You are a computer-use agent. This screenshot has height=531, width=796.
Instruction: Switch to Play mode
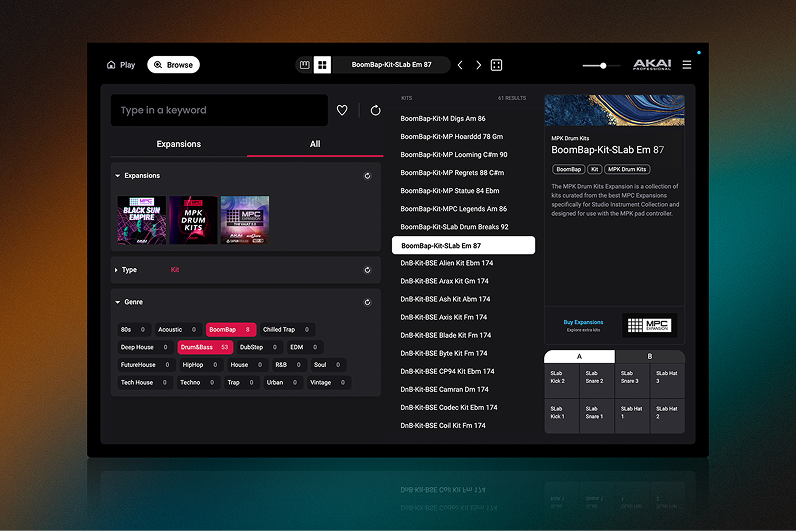pyautogui.click(x=121, y=65)
